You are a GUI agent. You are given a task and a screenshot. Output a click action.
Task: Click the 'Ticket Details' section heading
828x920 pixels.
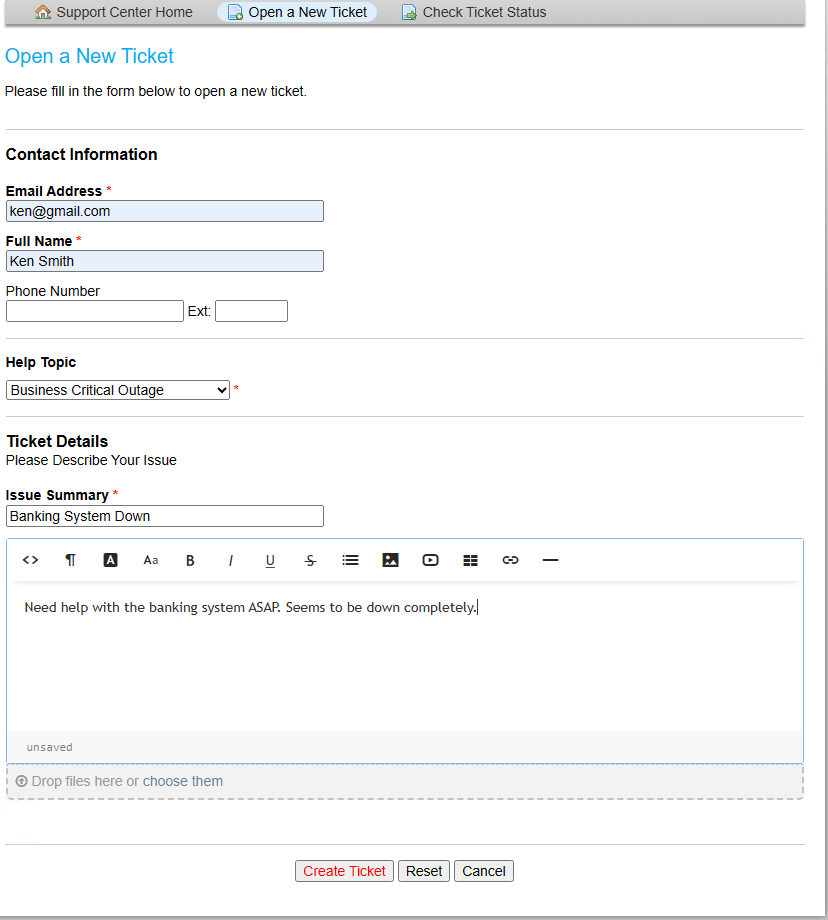click(57, 441)
